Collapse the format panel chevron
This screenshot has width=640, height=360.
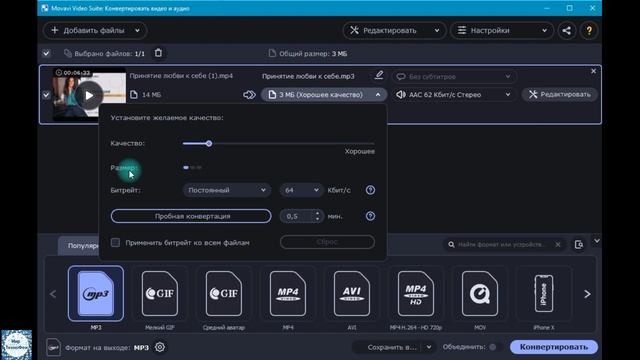point(597,241)
